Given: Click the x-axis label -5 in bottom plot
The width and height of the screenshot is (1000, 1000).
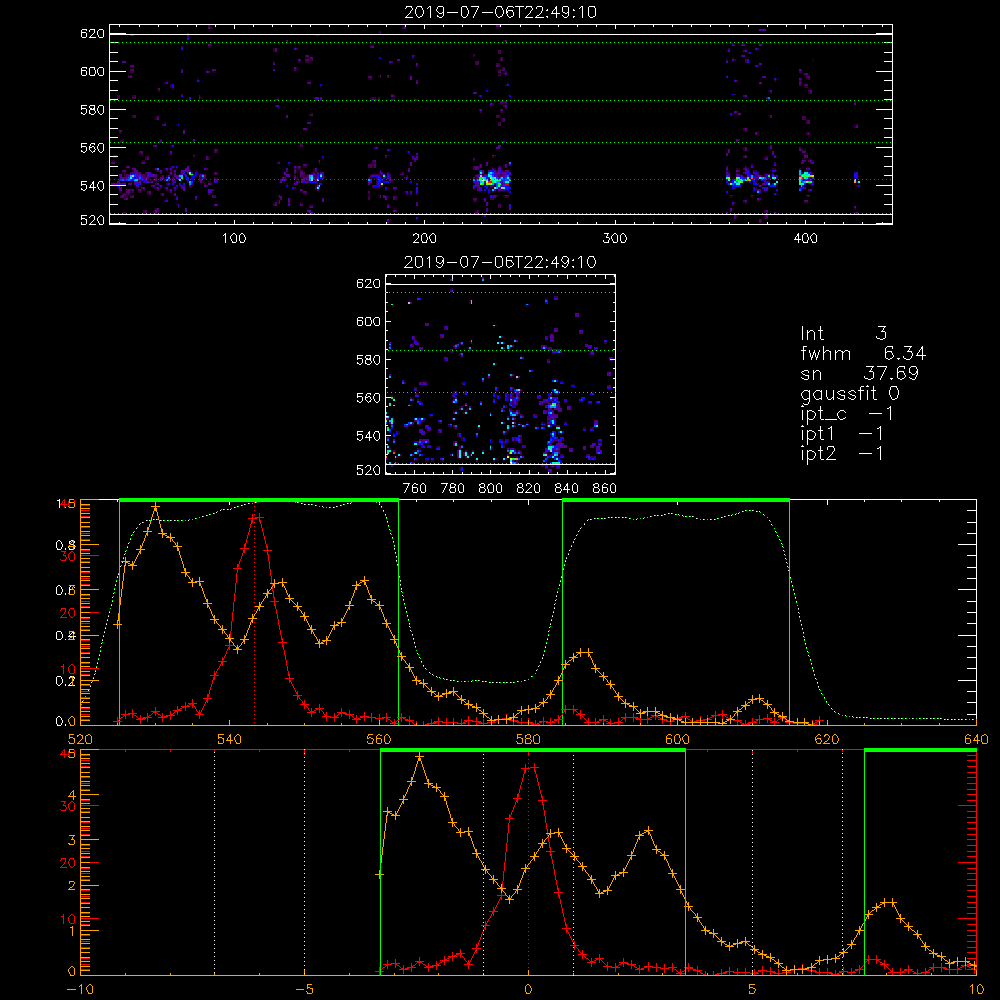Looking at the screenshot, I should click(304, 990).
